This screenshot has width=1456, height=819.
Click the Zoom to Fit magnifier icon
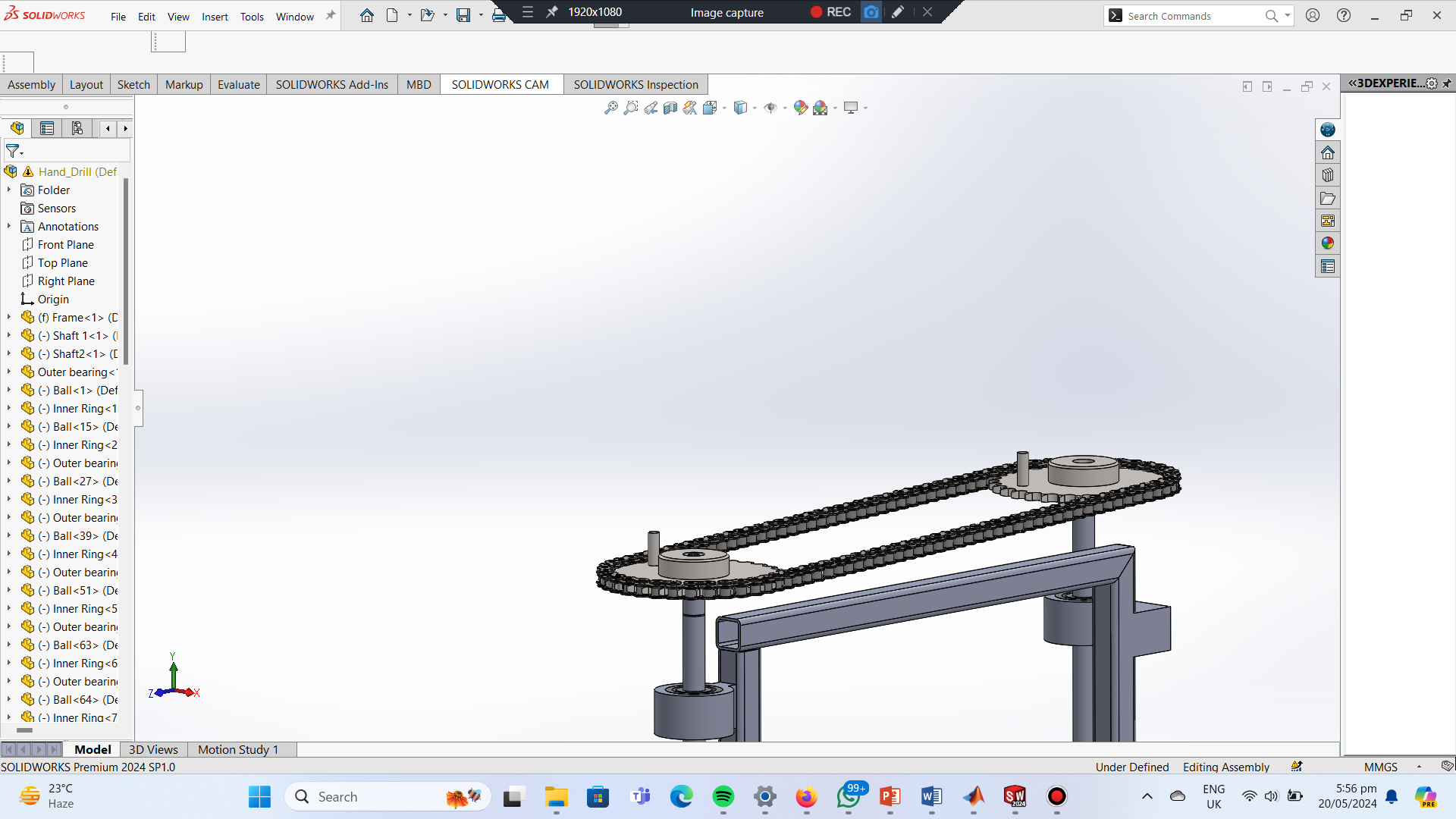(x=610, y=108)
